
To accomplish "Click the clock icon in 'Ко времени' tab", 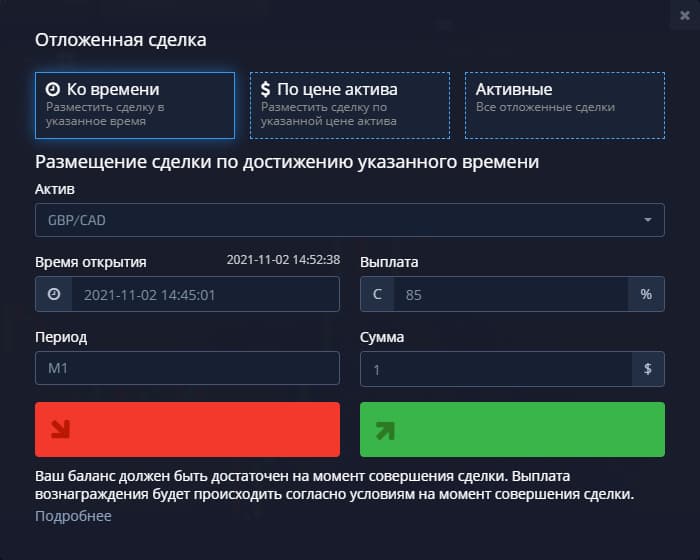I will [53, 89].
